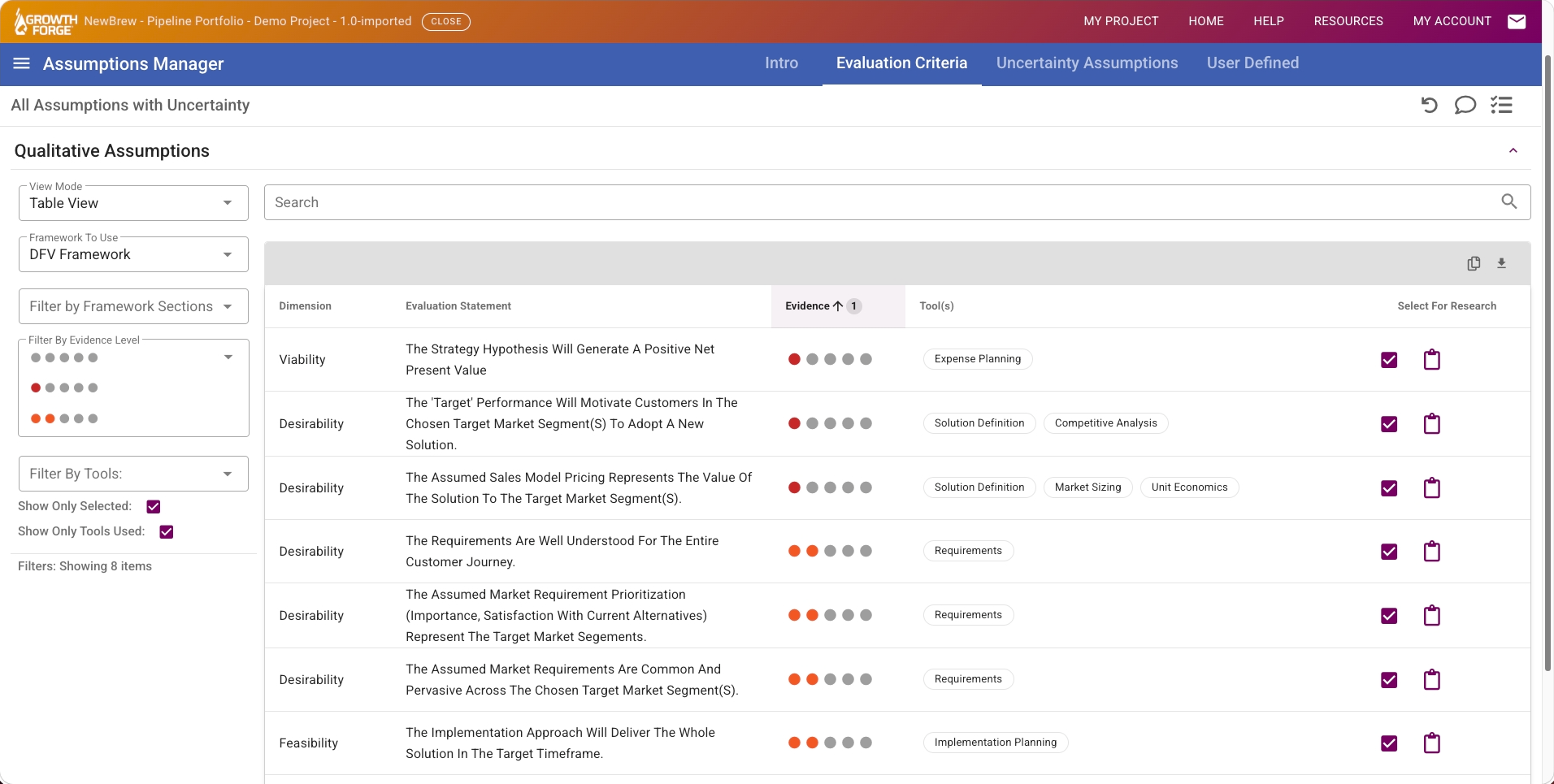Screen dimensions: 1554x784
Task: Click the undo reset arrow icon
Action: [x=1429, y=105]
